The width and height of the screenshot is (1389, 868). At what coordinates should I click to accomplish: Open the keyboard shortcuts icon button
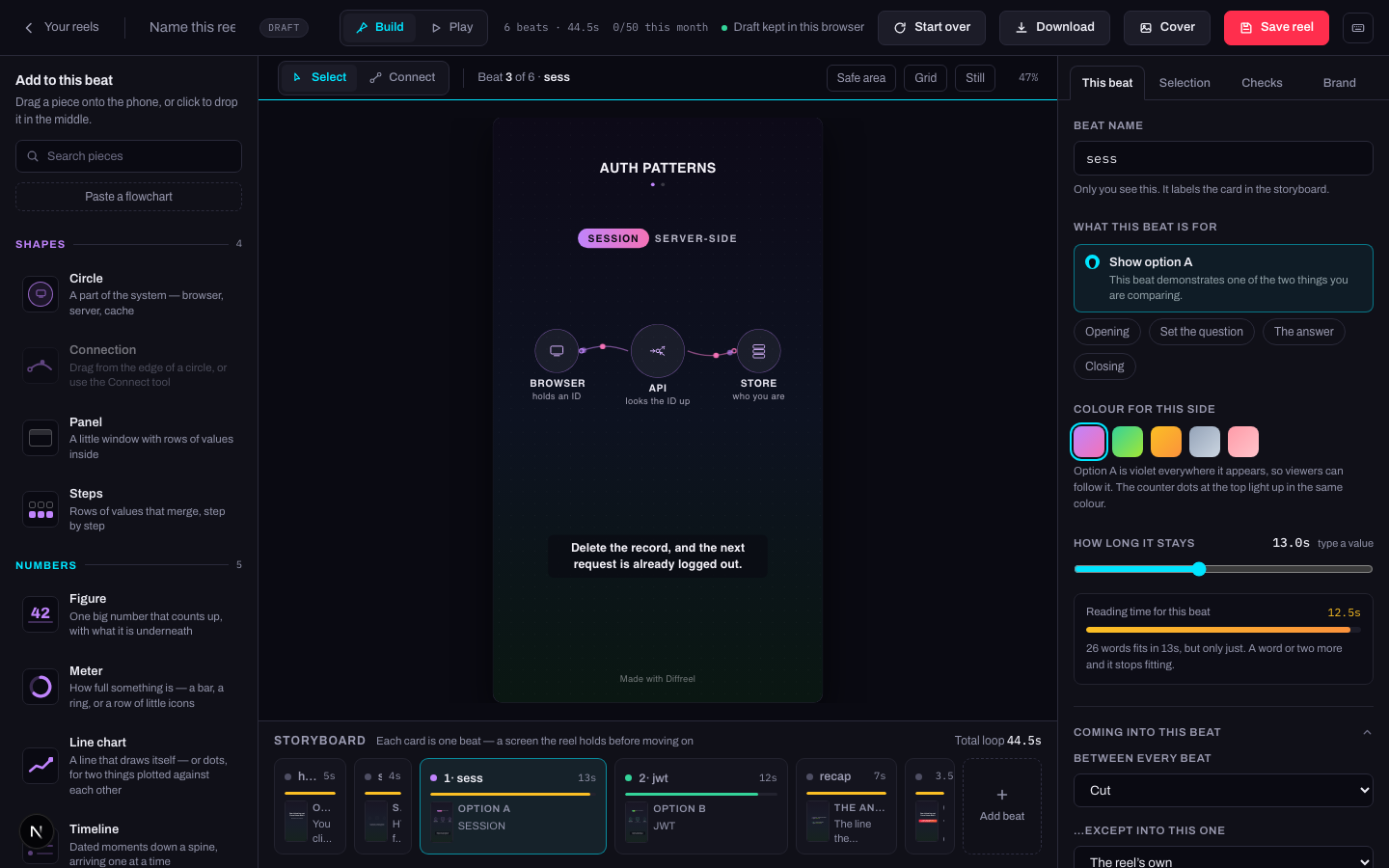pos(1357,28)
